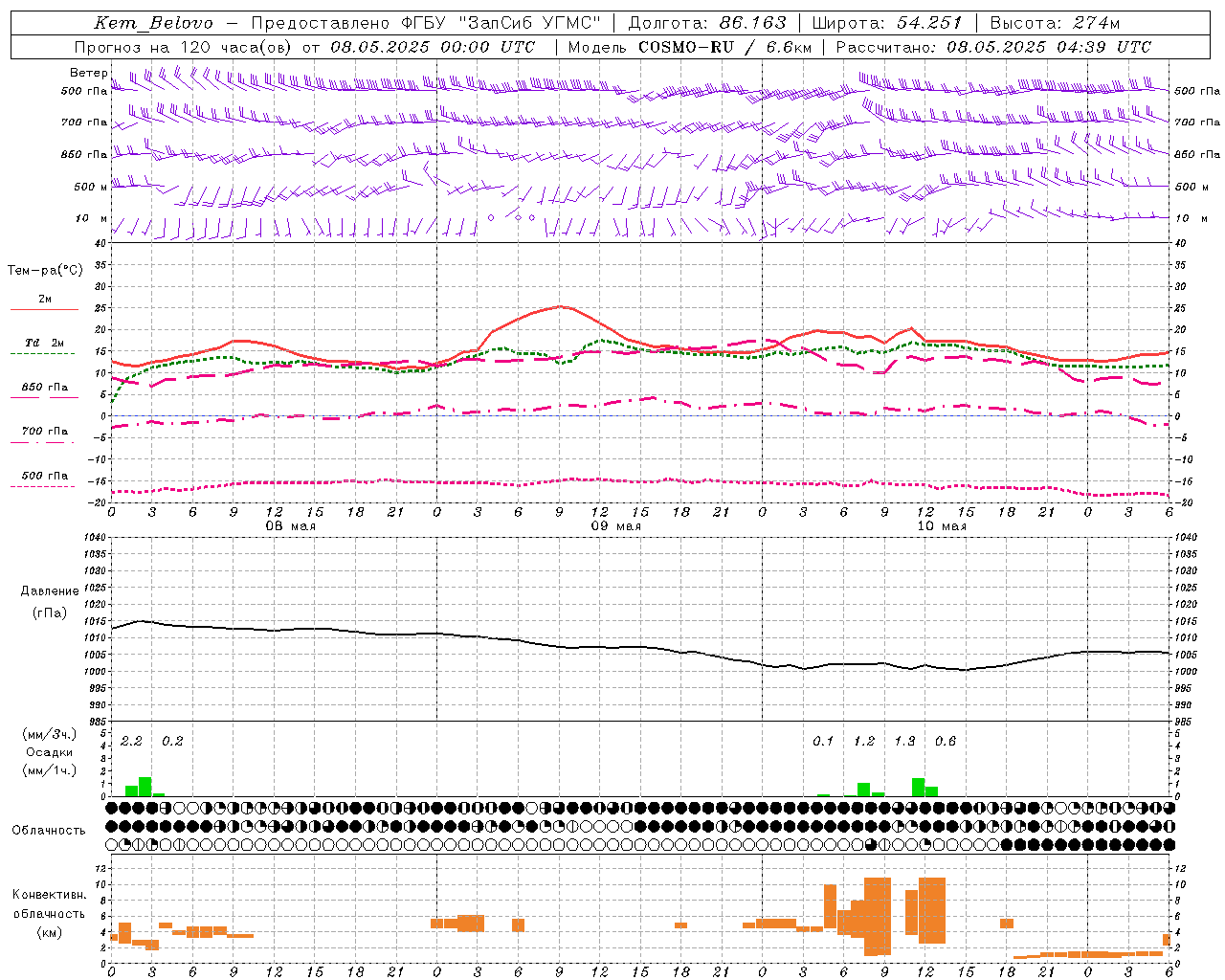
Task: Click the Ветер panel label
Action: click(x=88, y=73)
